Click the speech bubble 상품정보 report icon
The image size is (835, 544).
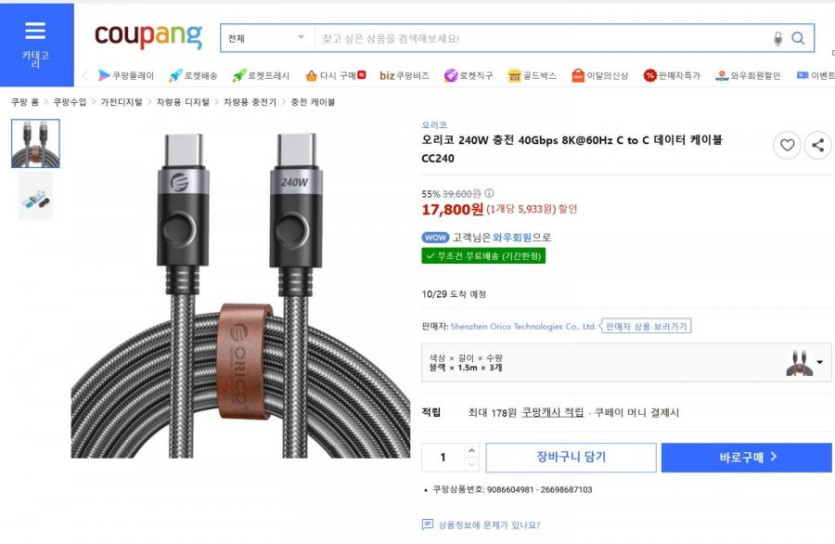point(428,524)
